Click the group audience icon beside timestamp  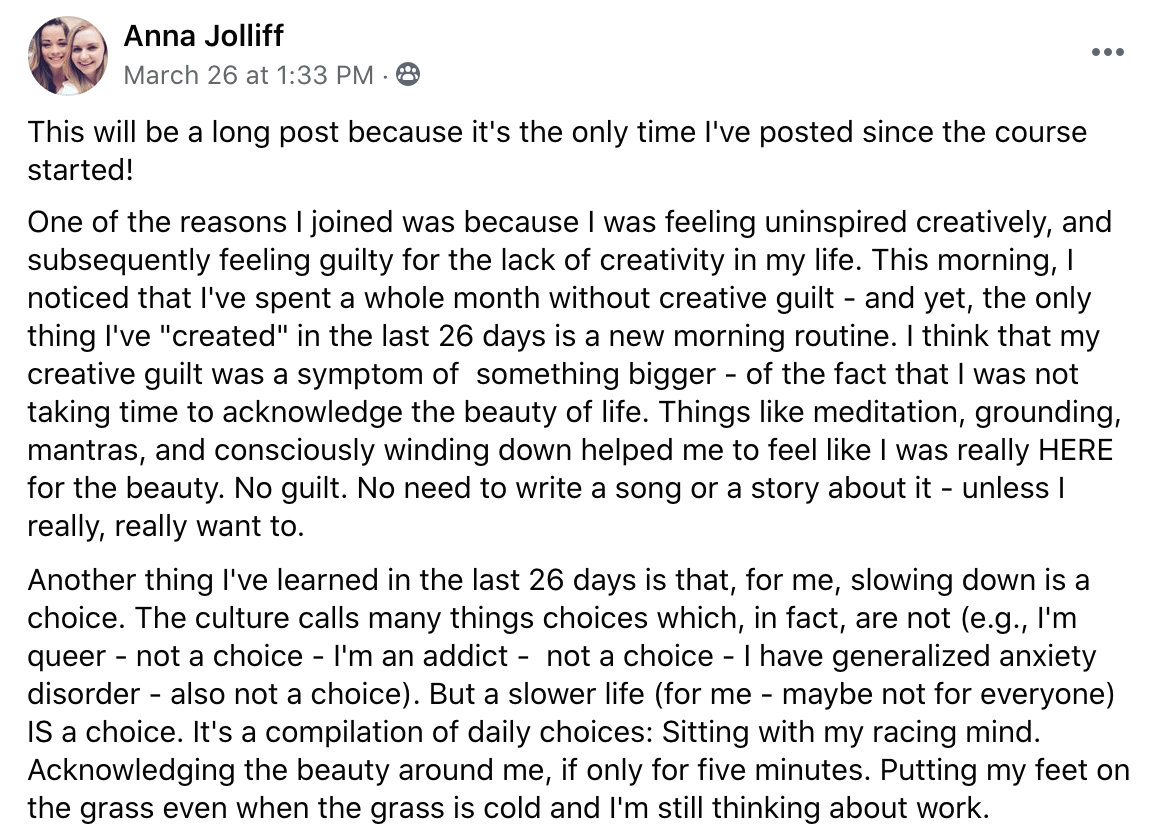(407, 74)
